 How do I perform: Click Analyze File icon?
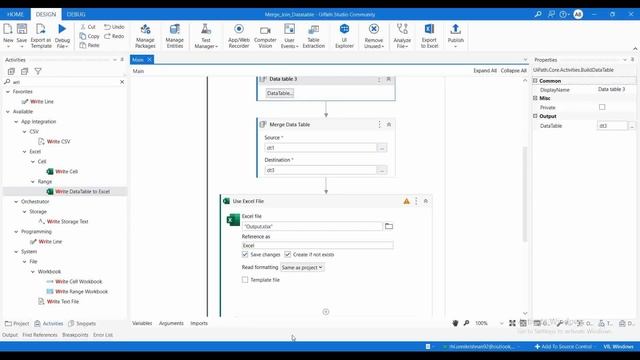click(402, 29)
